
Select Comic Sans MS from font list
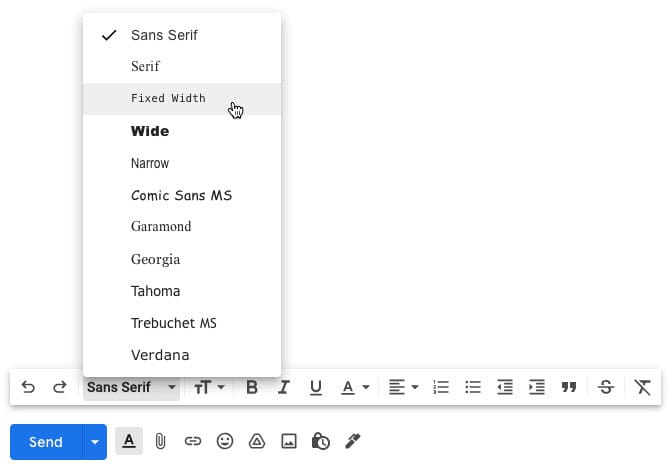[182, 195]
